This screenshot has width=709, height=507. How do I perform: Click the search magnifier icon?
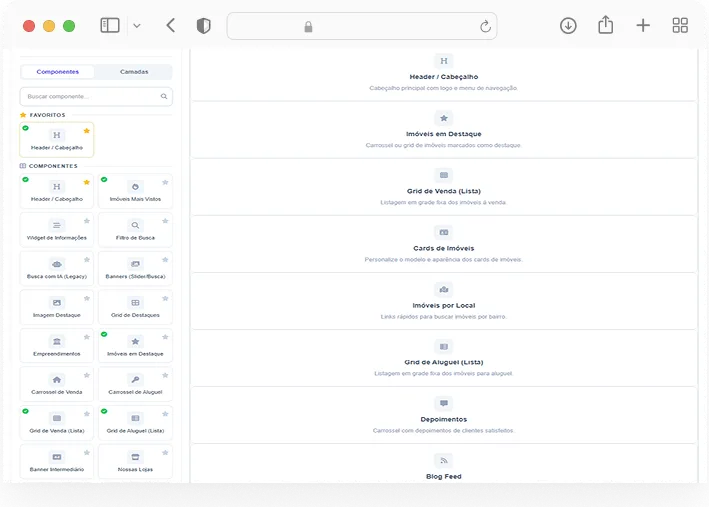tap(164, 96)
